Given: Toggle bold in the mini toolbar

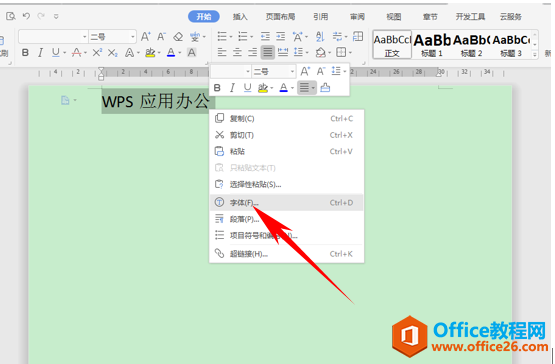Looking at the screenshot, I should [217, 87].
